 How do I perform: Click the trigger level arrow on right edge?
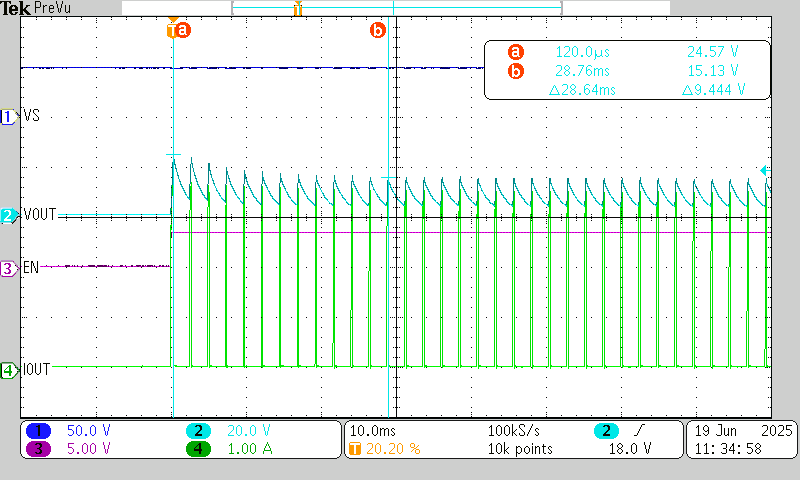tap(765, 171)
